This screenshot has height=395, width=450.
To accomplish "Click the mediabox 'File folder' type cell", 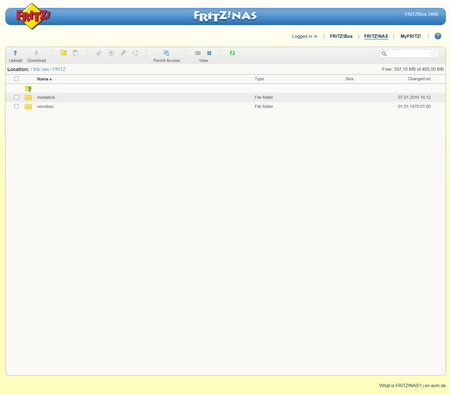I will [x=264, y=97].
